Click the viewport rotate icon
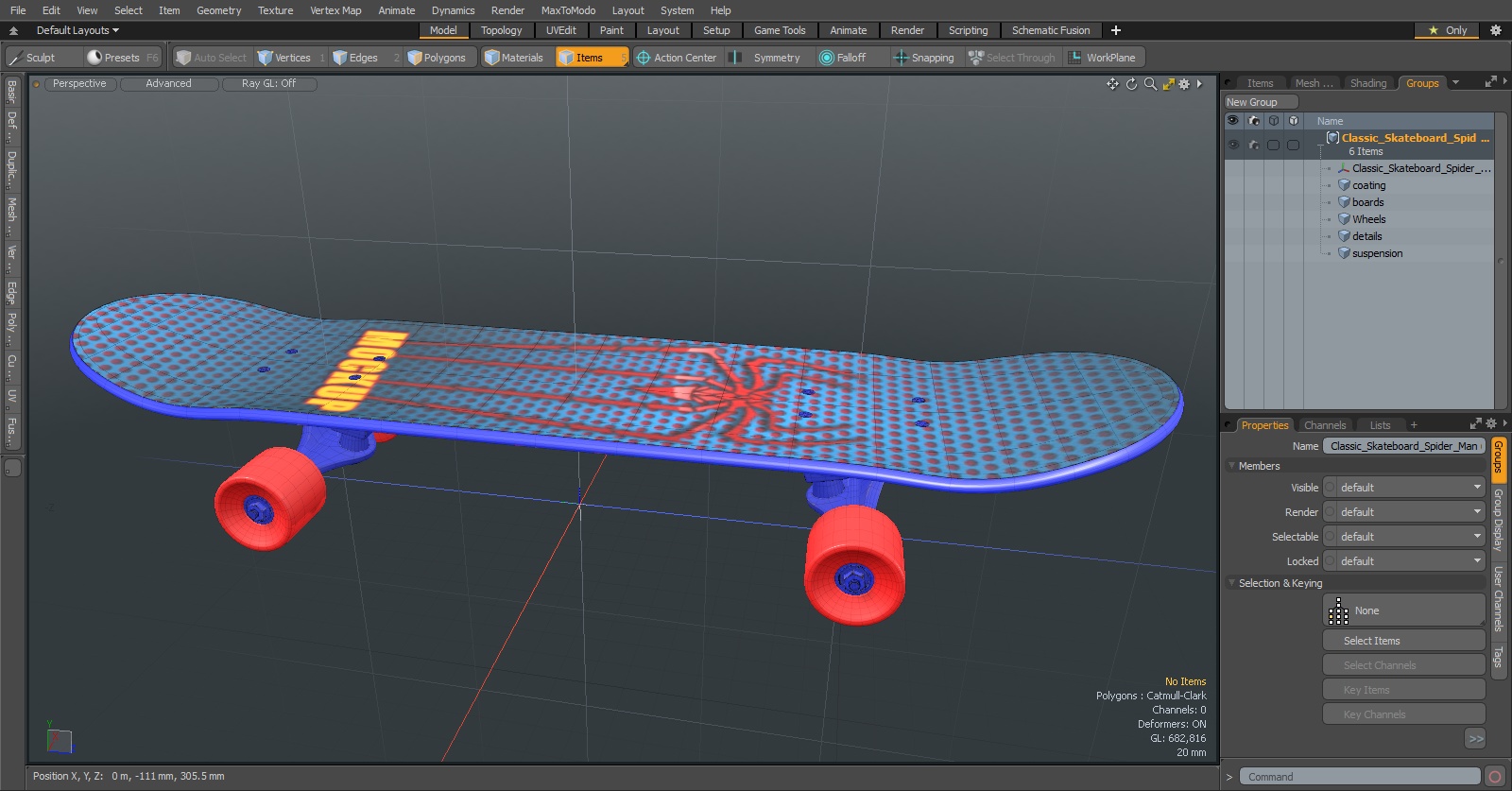The width and height of the screenshot is (1512, 791). point(1131,84)
